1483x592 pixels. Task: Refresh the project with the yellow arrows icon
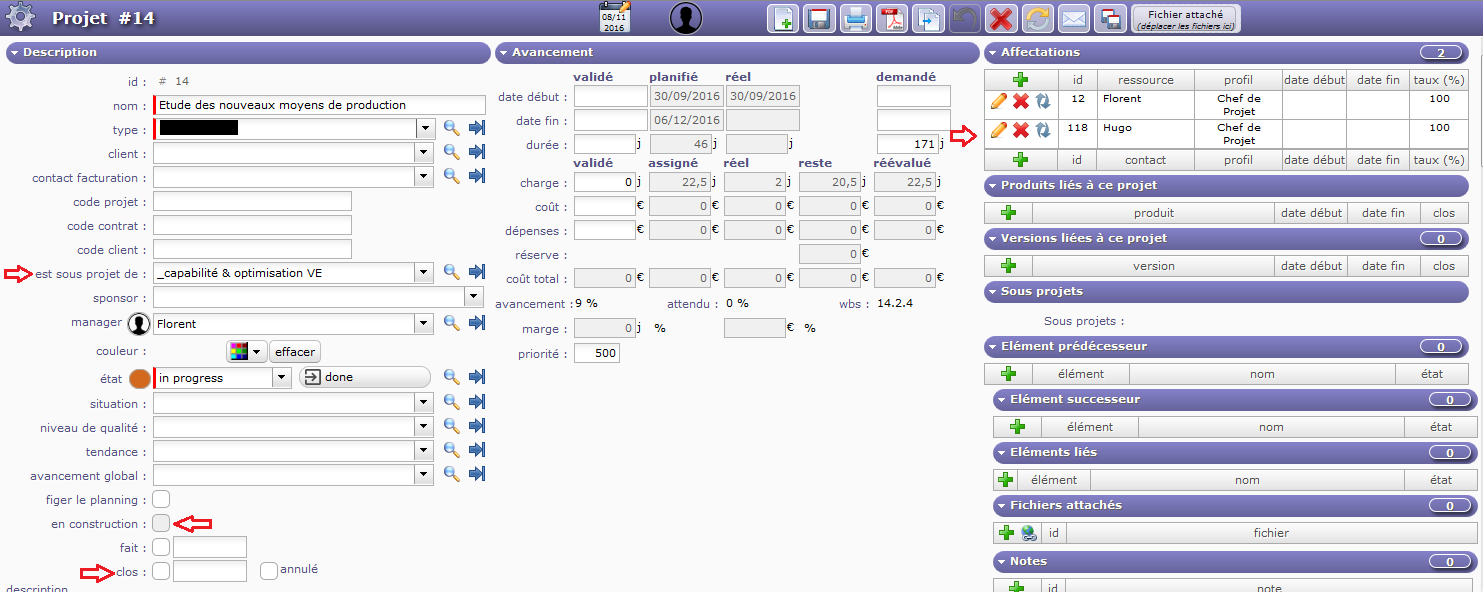1037,19
